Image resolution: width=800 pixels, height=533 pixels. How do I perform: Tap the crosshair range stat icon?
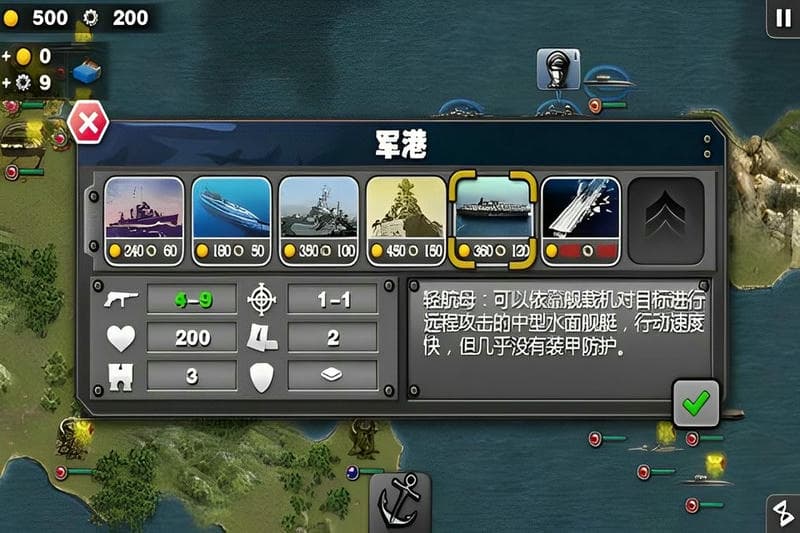coord(262,299)
